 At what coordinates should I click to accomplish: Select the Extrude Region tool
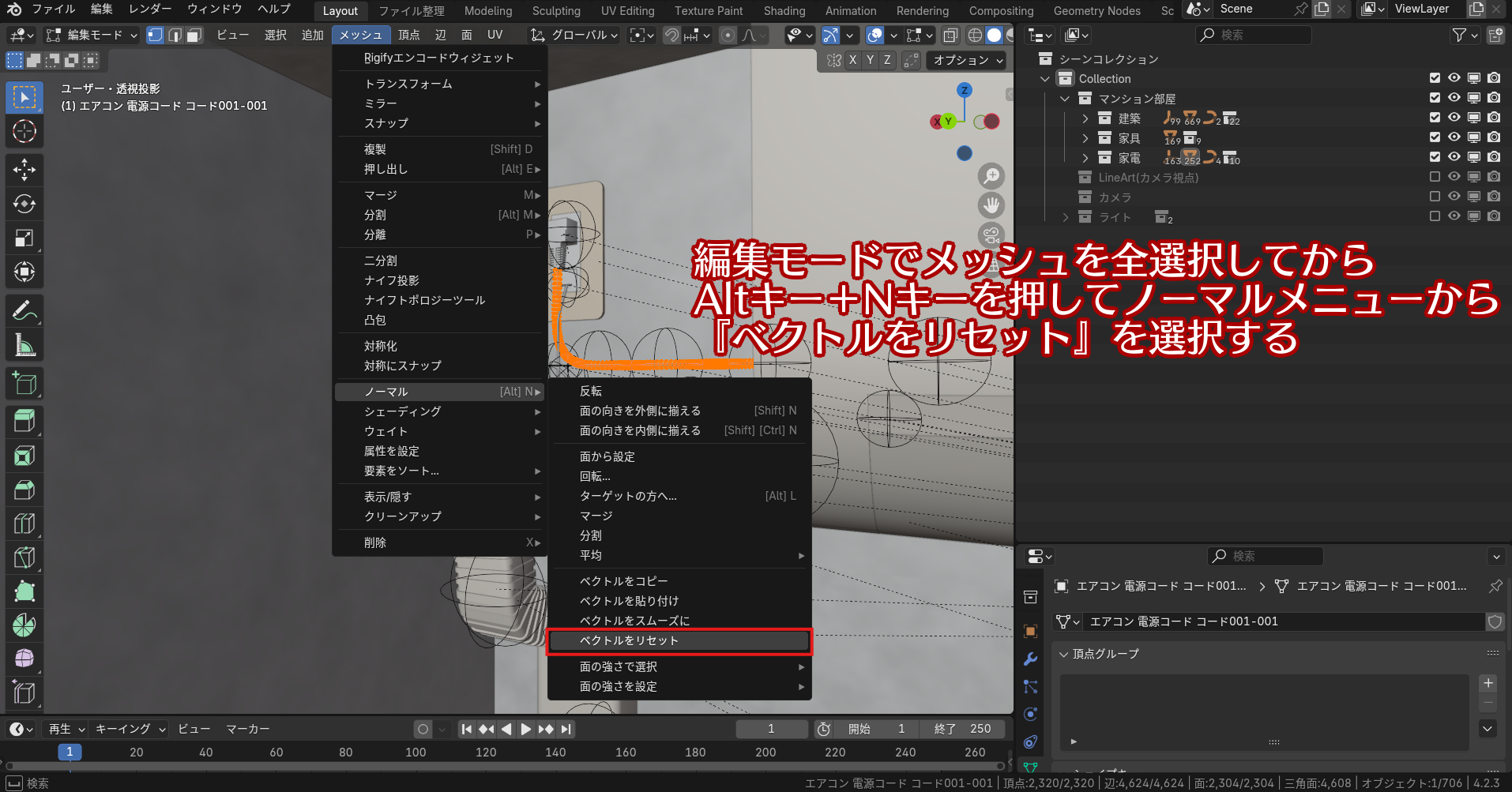[24, 421]
